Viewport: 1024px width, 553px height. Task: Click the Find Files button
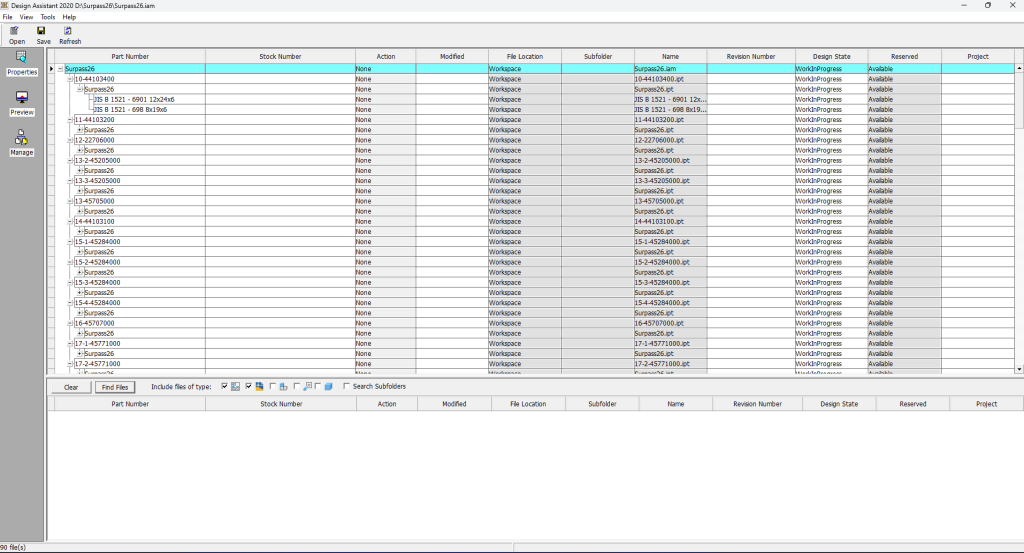(114, 387)
